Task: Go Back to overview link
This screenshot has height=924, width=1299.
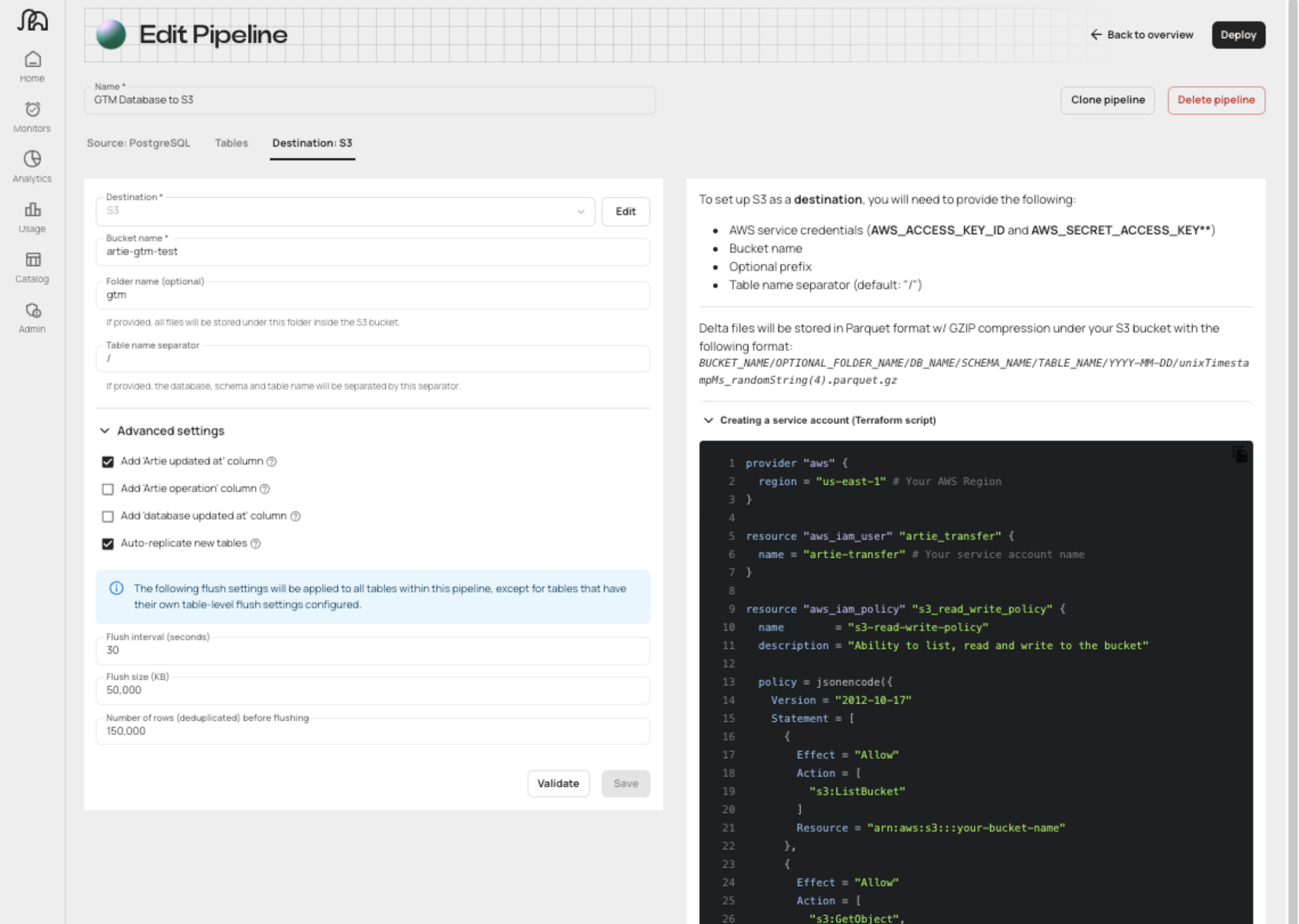Action: point(1142,35)
